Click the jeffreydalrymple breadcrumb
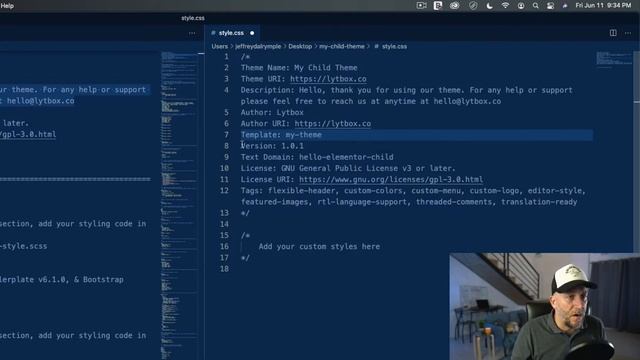The height and width of the screenshot is (360, 640). [x=258, y=47]
